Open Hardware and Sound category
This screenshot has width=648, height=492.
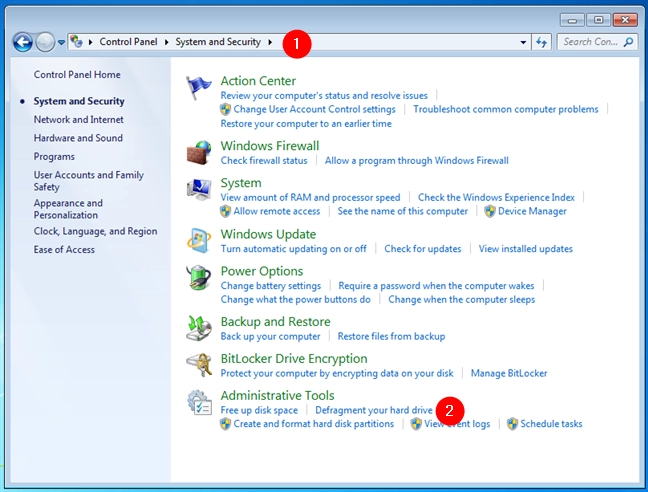(78, 138)
